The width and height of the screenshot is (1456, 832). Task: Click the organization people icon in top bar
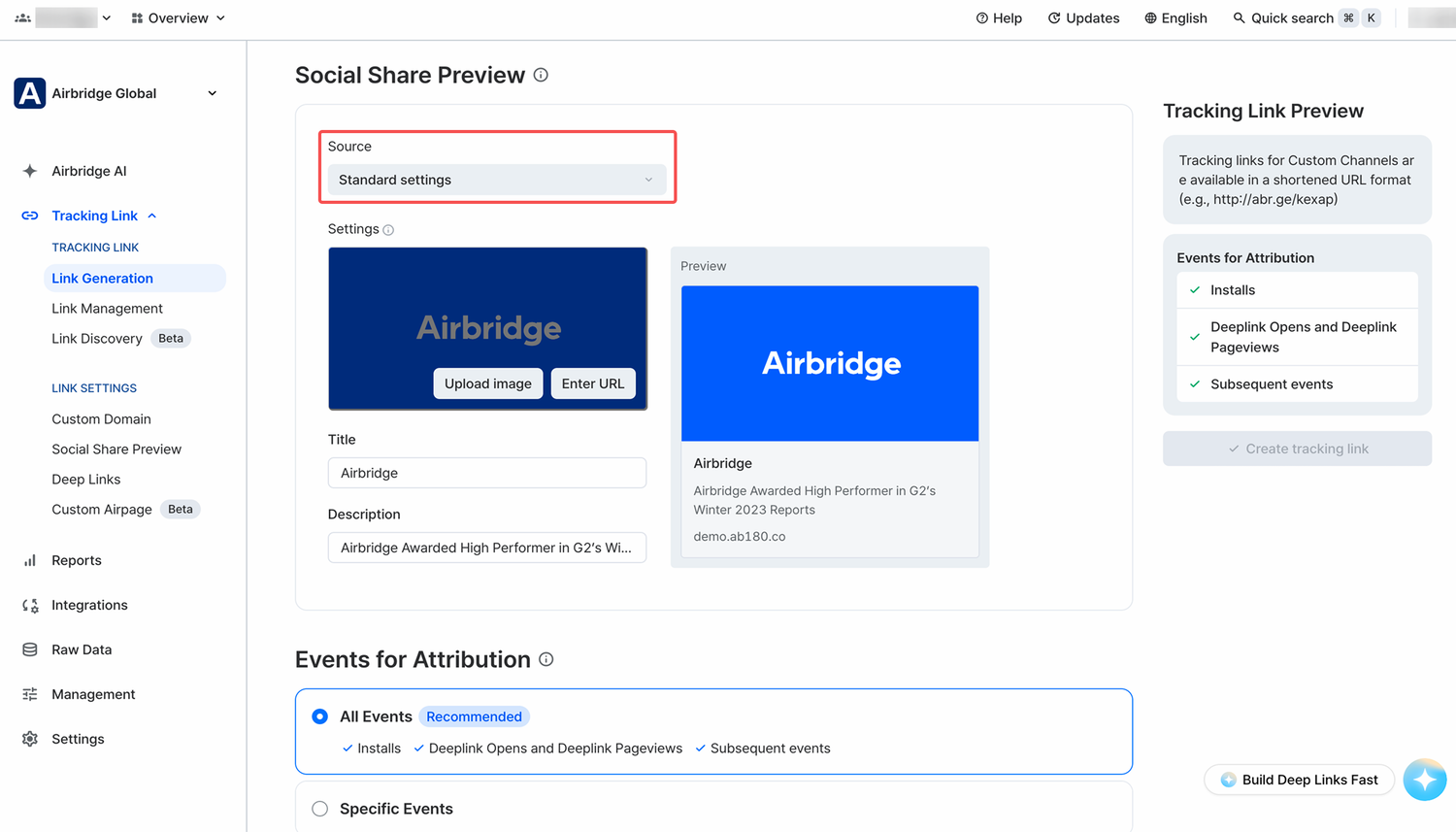click(23, 17)
